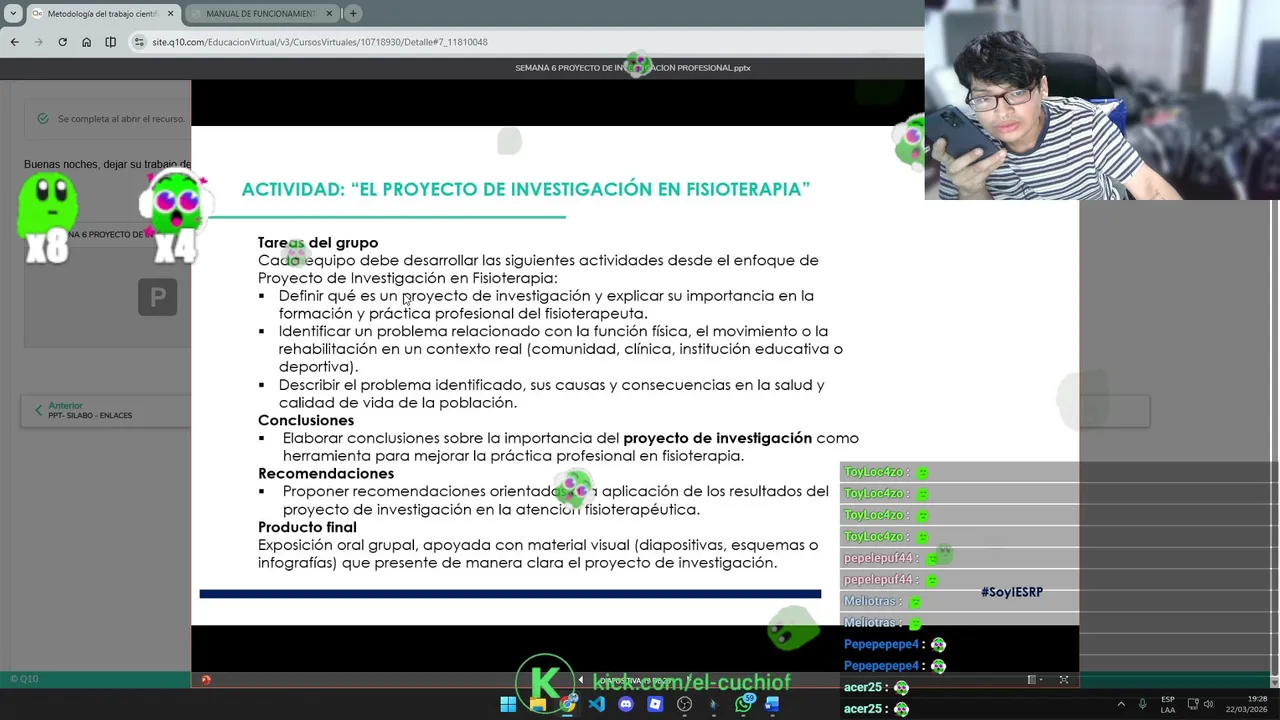Open WhatsApp from the taskbar

[x=743, y=704]
